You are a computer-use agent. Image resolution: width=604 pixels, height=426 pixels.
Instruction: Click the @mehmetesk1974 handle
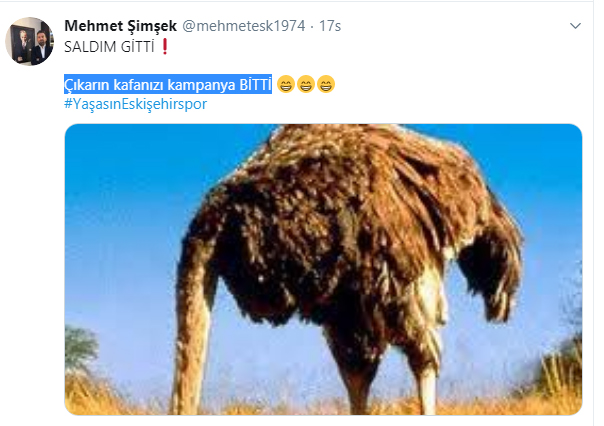[x=243, y=26]
